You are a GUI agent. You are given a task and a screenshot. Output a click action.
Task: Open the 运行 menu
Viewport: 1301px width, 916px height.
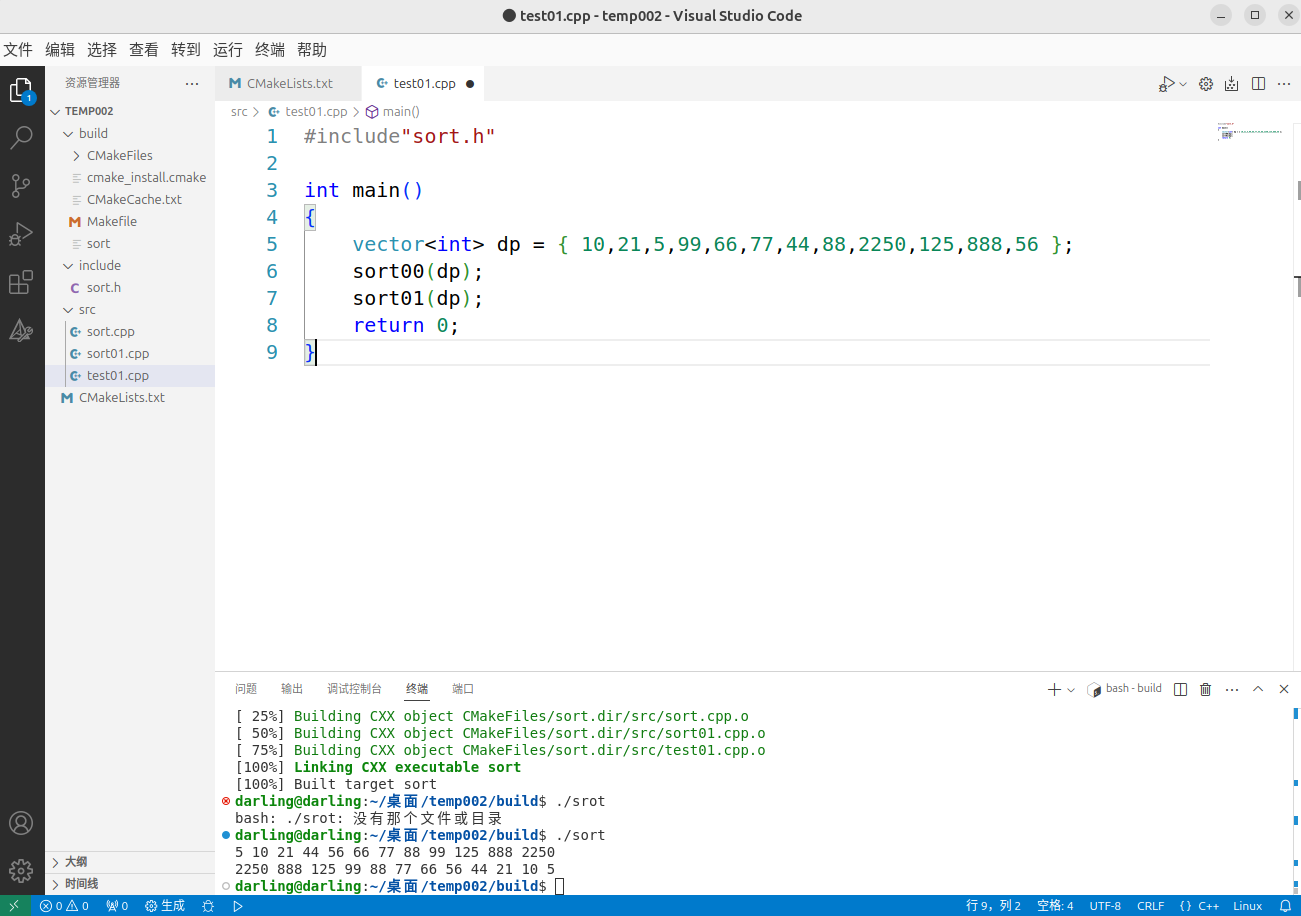228,50
